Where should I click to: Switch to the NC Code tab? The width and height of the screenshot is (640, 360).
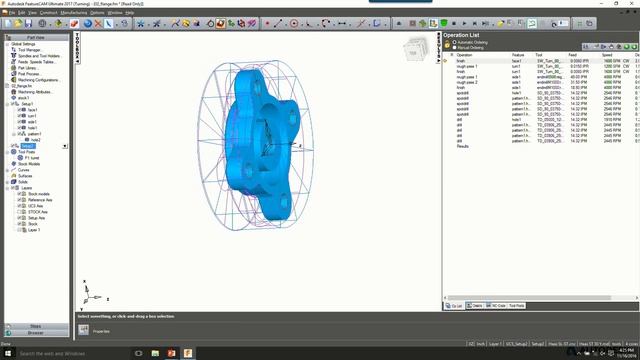[496, 306]
